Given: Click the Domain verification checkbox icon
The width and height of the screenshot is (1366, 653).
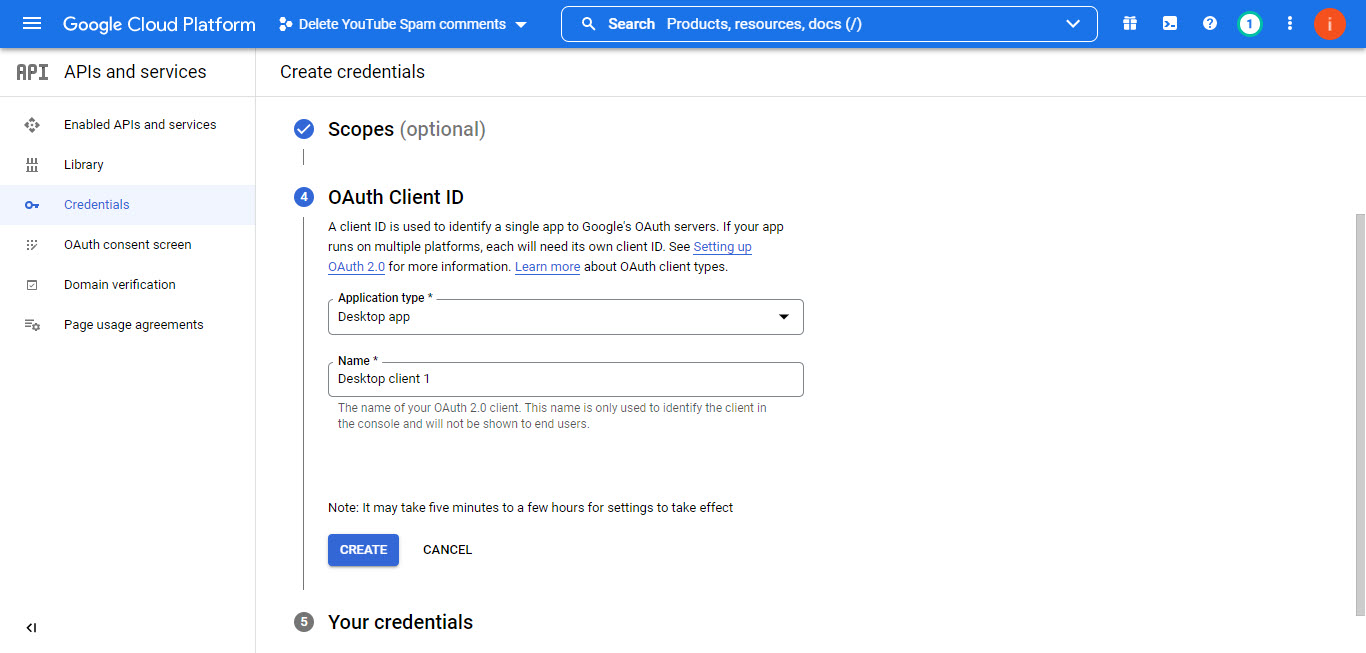Looking at the screenshot, I should (32, 285).
